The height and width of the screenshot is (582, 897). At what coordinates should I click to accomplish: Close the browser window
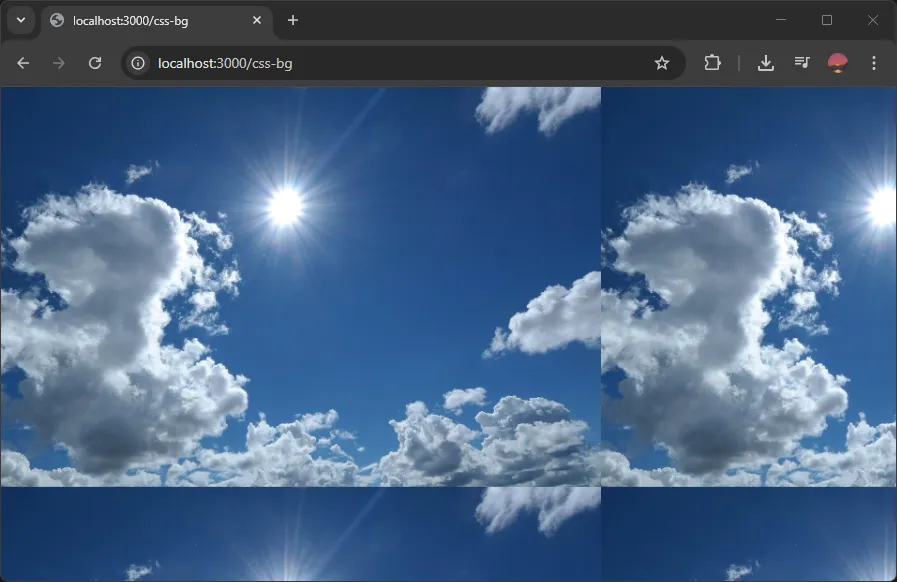point(873,20)
